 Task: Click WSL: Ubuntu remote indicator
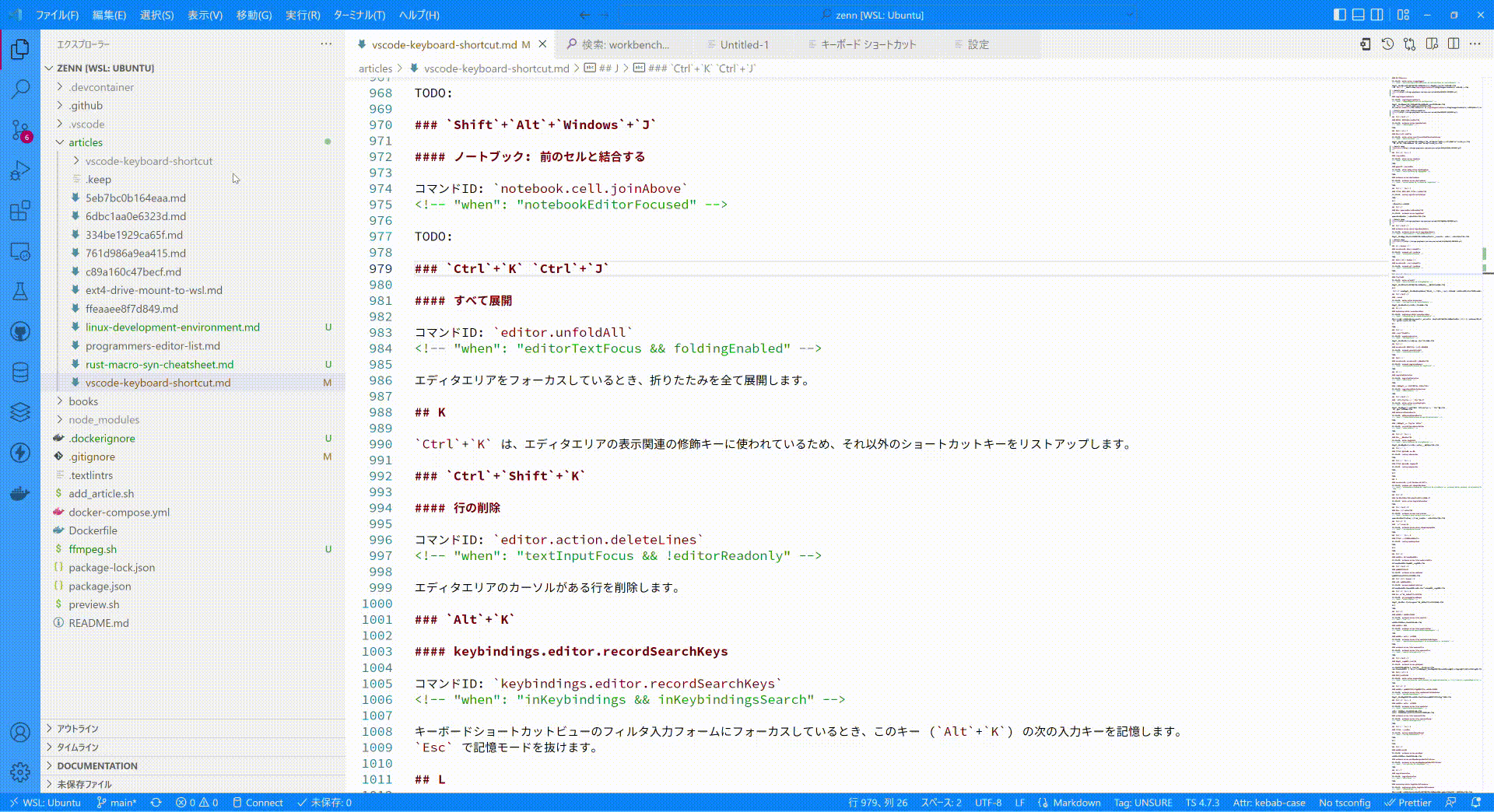(44, 803)
